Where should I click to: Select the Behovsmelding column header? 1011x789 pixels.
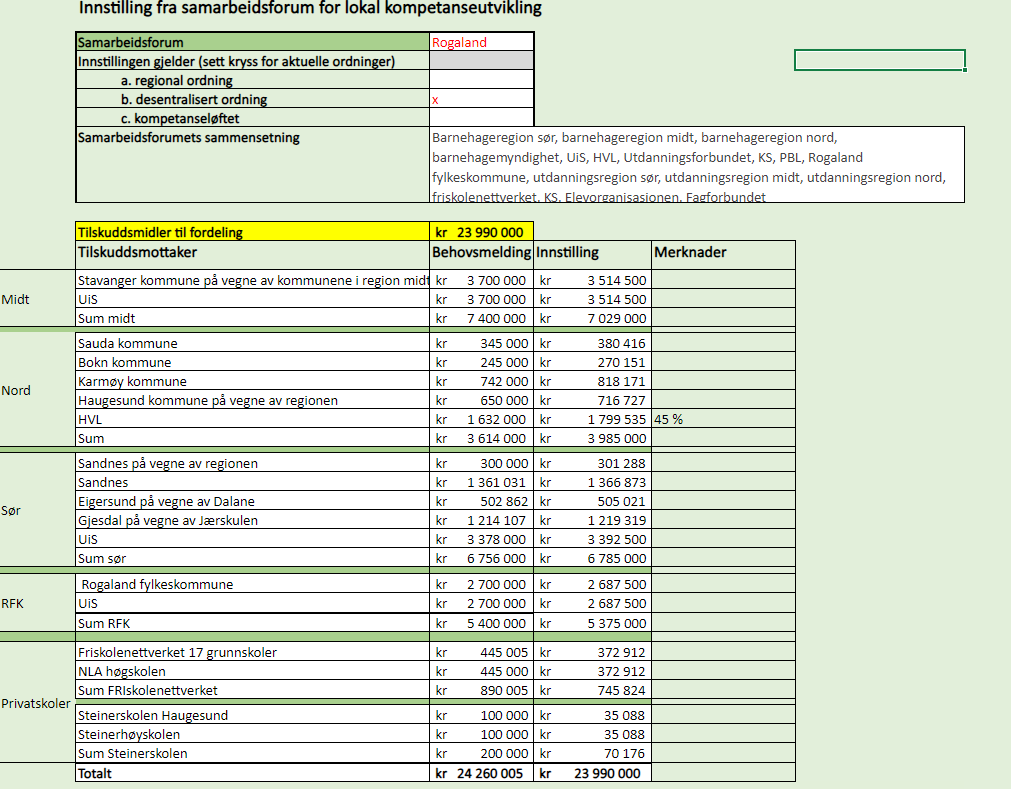tap(481, 253)
